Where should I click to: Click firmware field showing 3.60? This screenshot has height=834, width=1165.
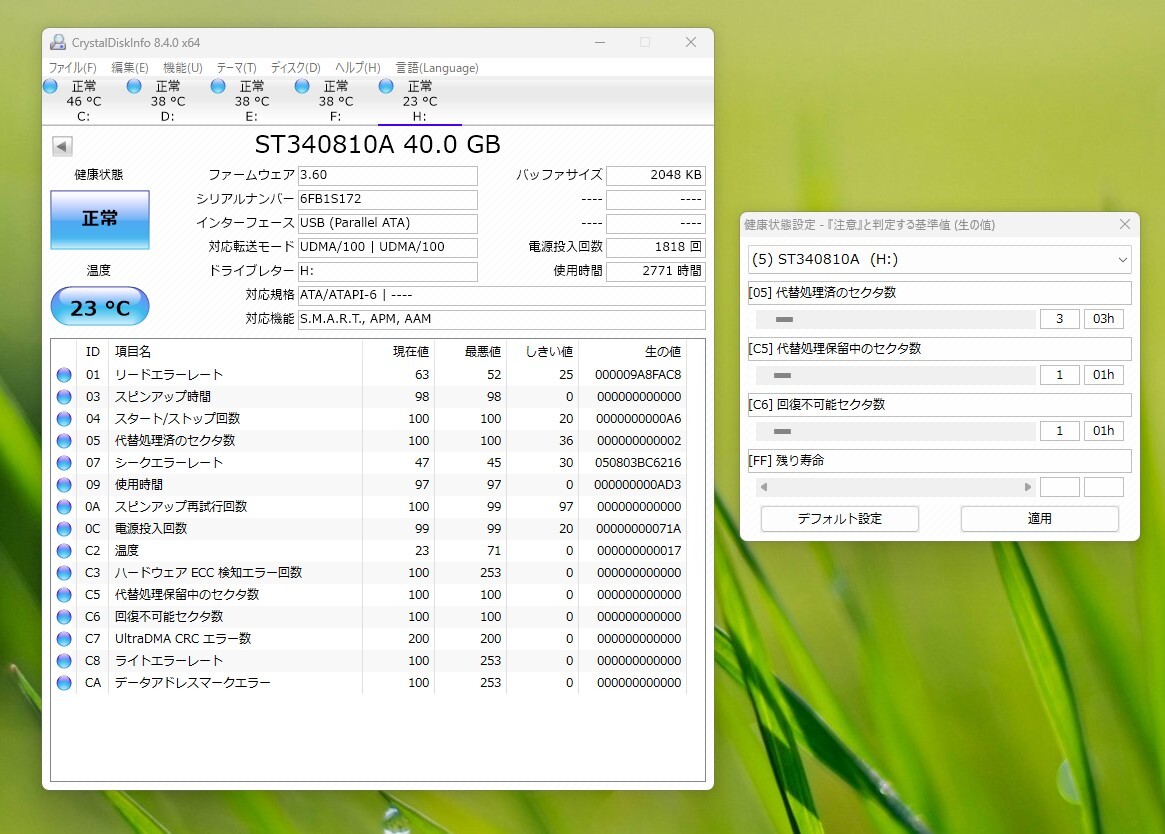[x=388, y=175]
